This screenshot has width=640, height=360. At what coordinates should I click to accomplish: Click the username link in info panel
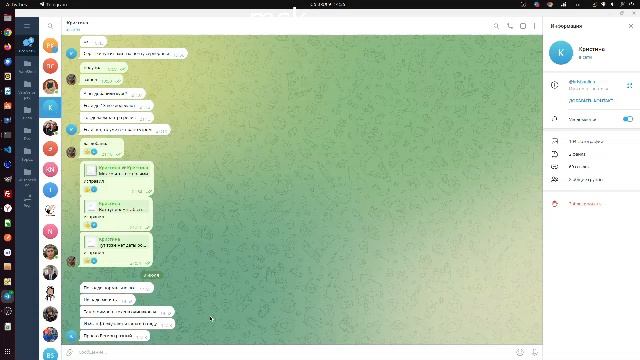pyautogui.click(x=582, y=82)
